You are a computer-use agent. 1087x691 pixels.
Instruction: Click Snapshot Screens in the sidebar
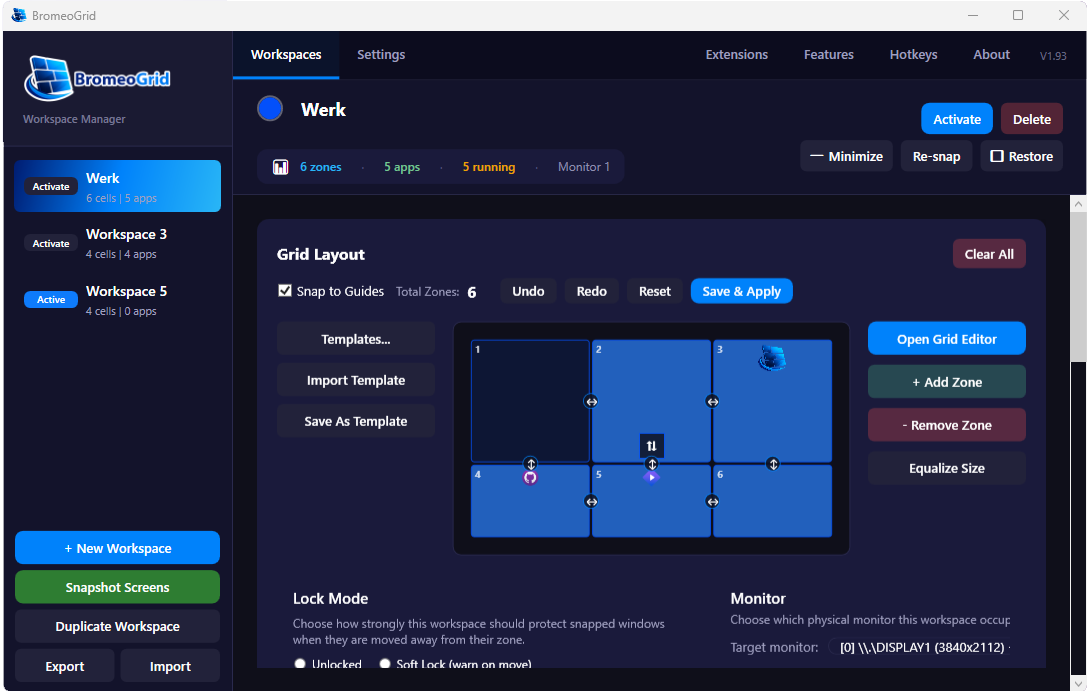[117, 587]
